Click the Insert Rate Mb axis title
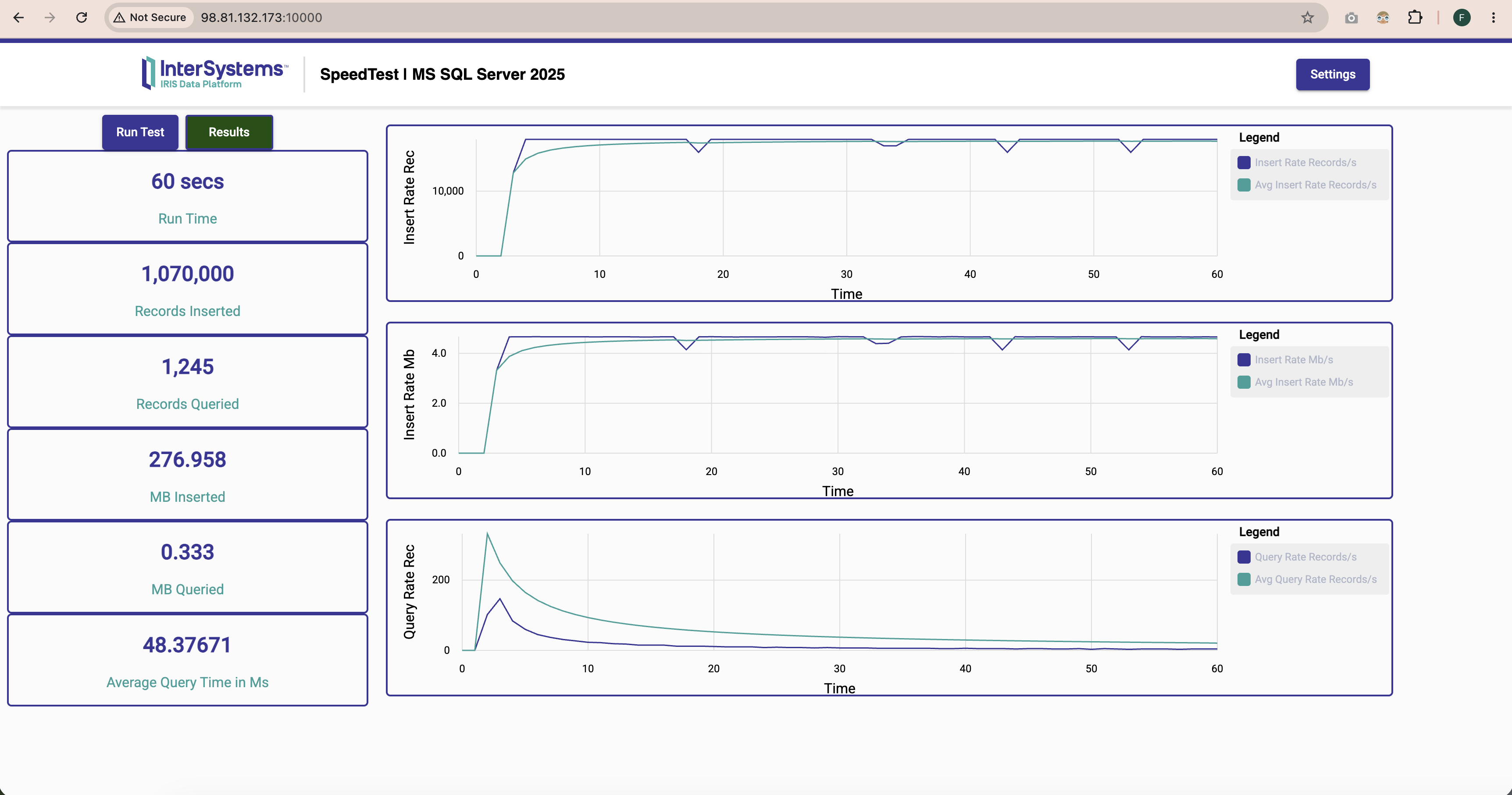Image resolution: width=1512 pixels, height=795 pixels. pyautogui.click(x=409, y=394)
